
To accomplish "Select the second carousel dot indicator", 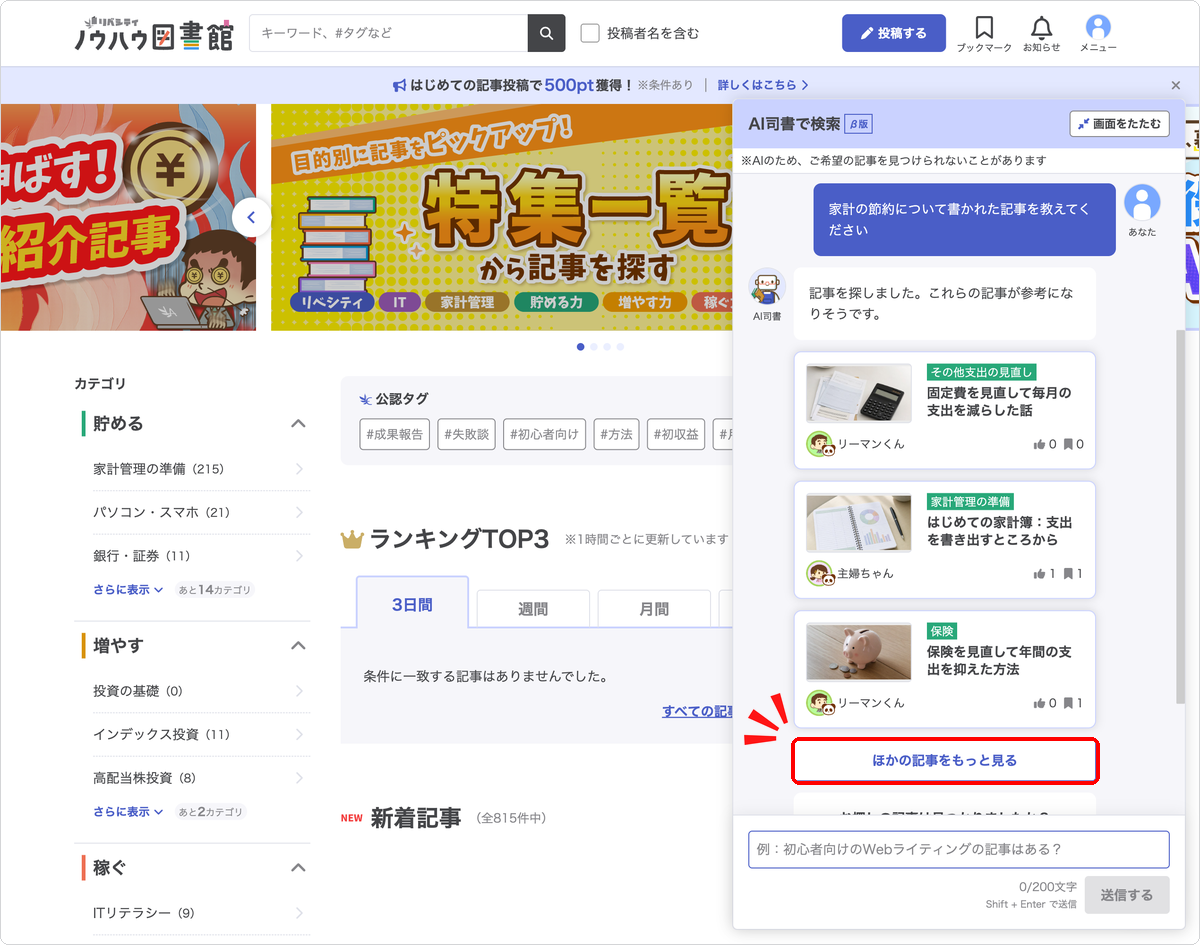I will [x=594, y=347].
